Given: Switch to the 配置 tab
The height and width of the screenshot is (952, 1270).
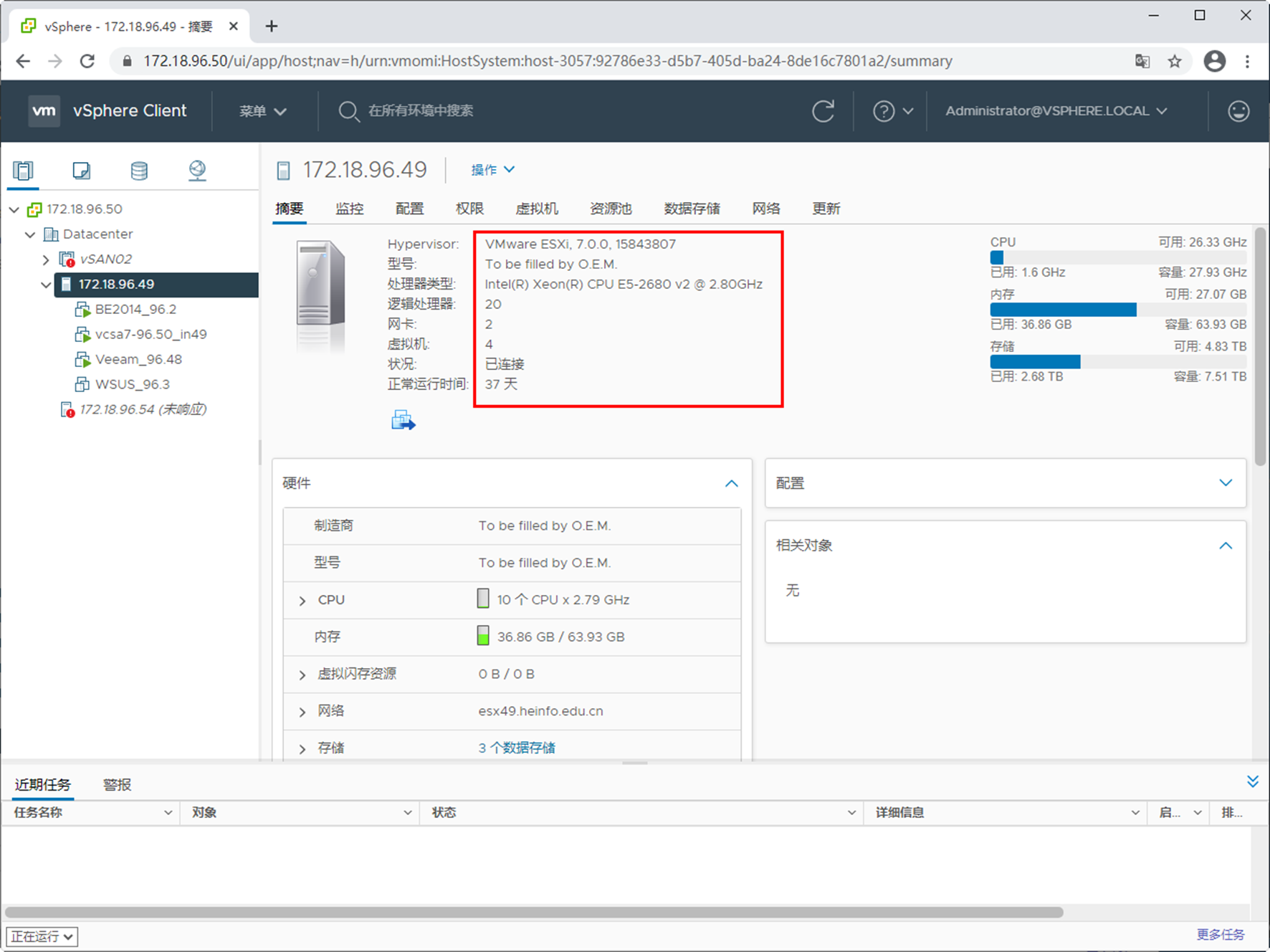Looking at the screenshot, I should 409,209.
